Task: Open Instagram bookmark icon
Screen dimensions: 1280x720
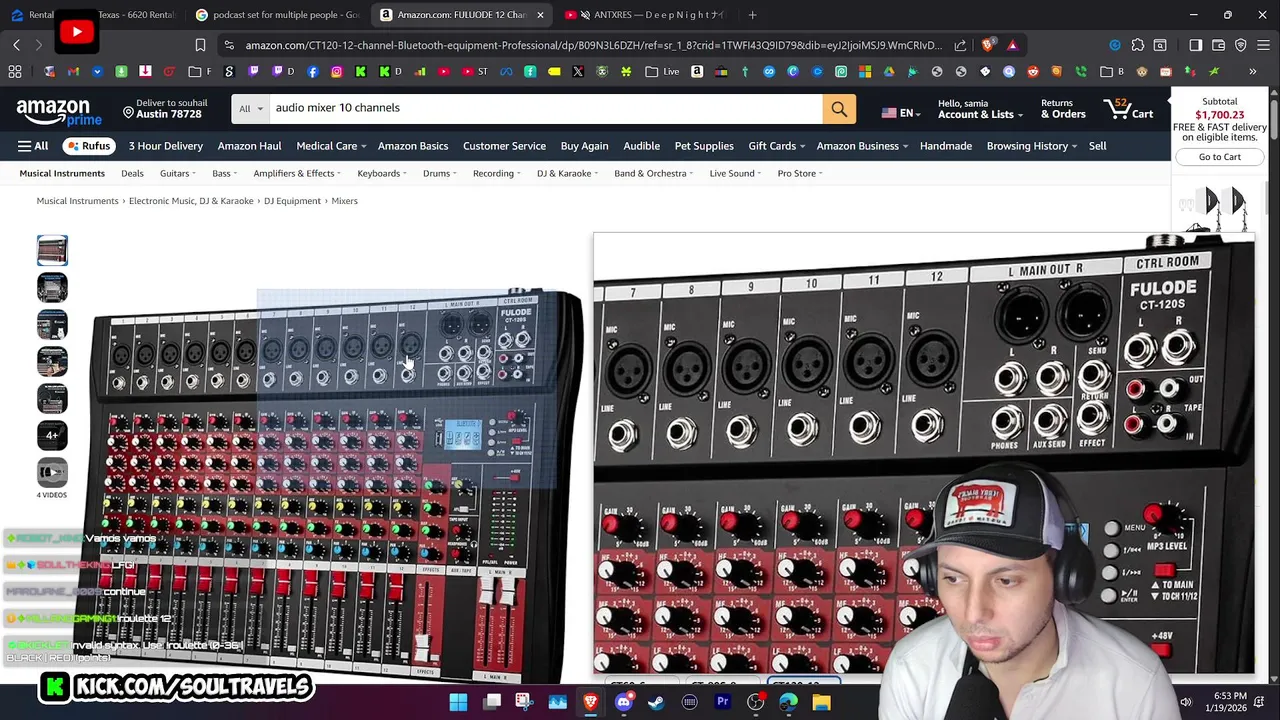Action: pyautogui.click(x=336, y=71)
